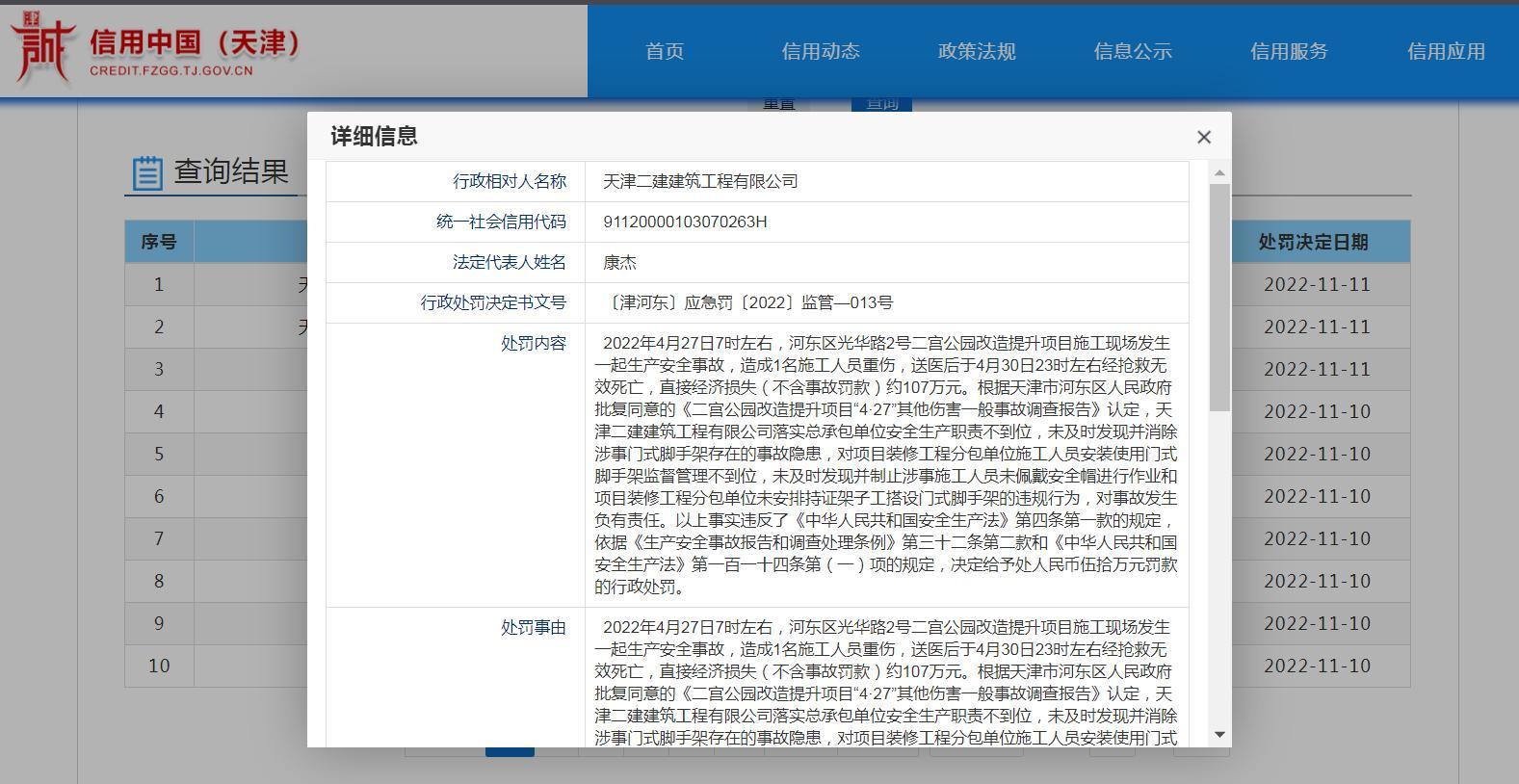This screenshot has width=1519, height=784.
Task: Click the 处罚内容 label
Action: [x=534, y=343]
